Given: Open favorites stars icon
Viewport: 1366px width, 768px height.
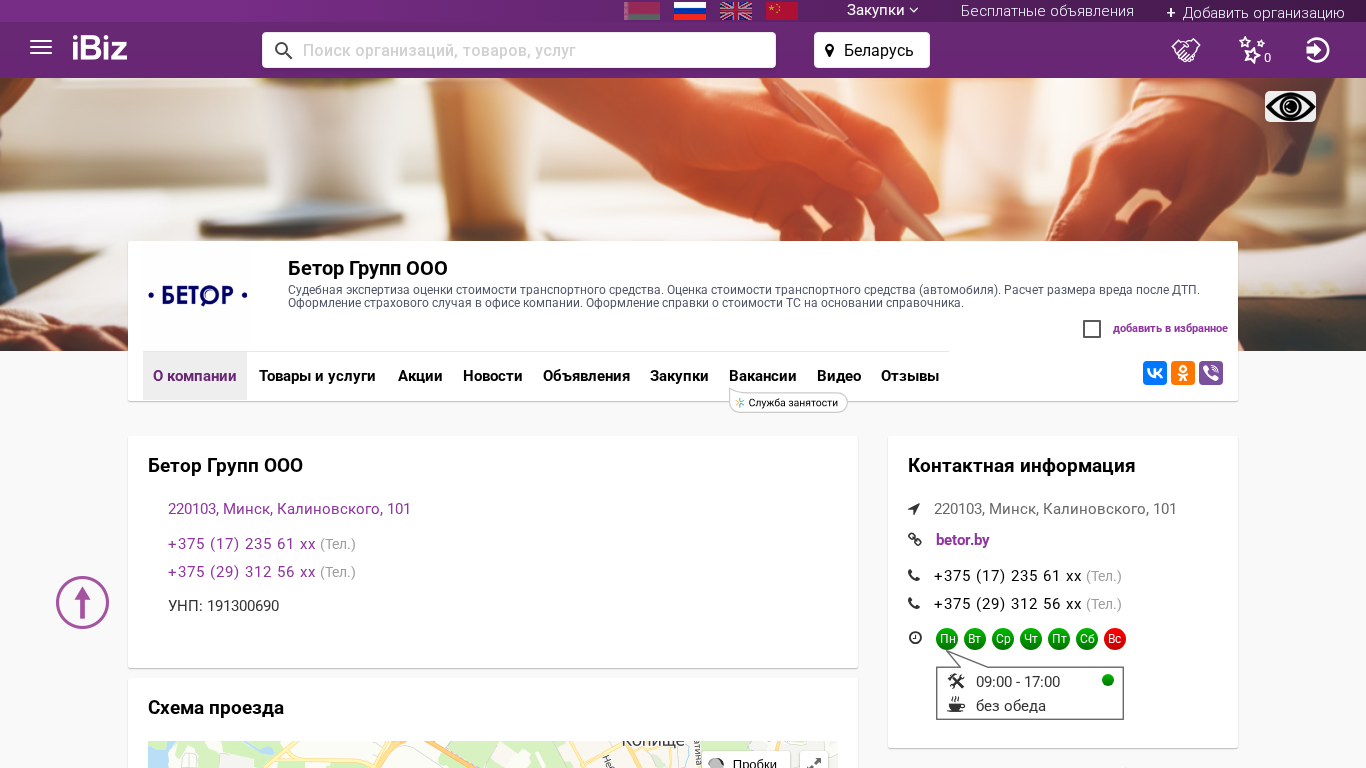Looking at the screenshot, I should [1252, 50].
